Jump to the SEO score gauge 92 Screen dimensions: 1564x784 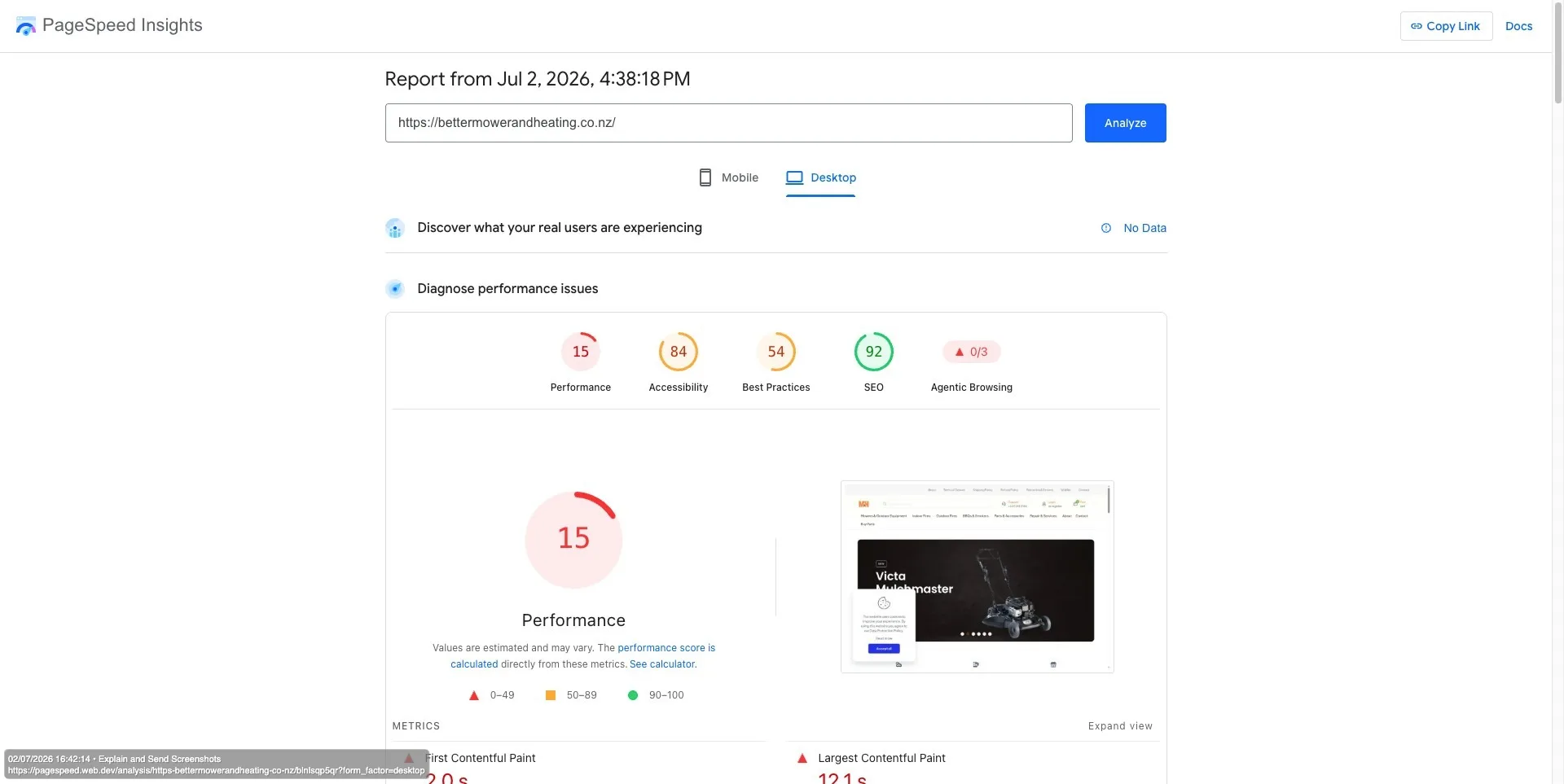[x=874, y=352]
